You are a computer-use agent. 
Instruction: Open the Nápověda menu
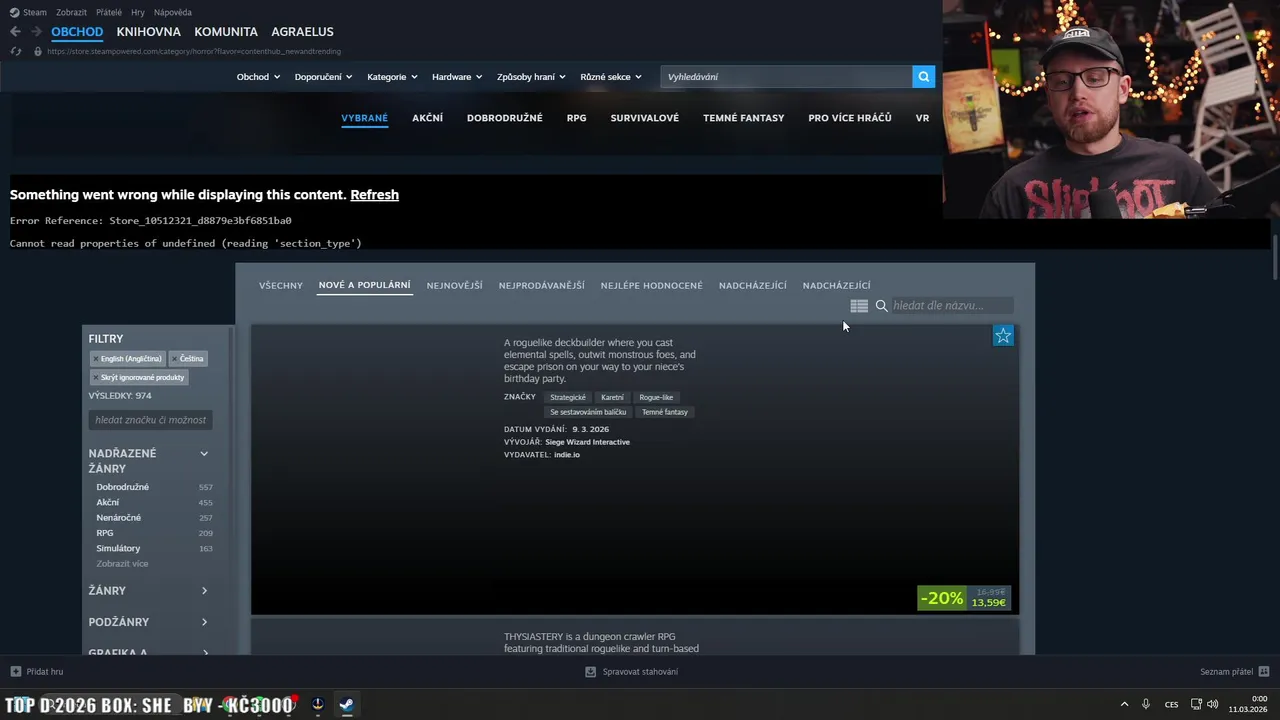[x=173, y=12]
